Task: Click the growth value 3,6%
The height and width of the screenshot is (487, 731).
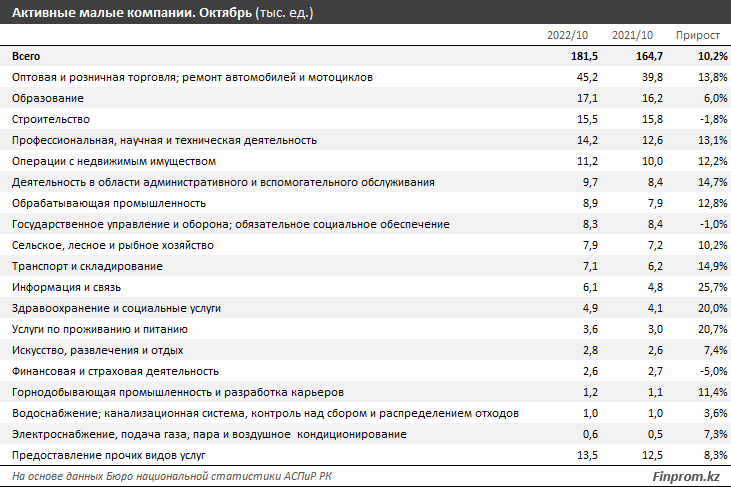Action: coord(715,413)
